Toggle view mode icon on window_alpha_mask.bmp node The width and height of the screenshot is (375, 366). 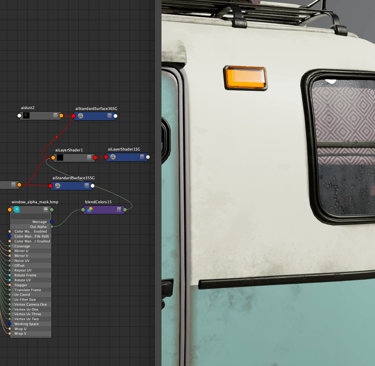coord(46,209)
